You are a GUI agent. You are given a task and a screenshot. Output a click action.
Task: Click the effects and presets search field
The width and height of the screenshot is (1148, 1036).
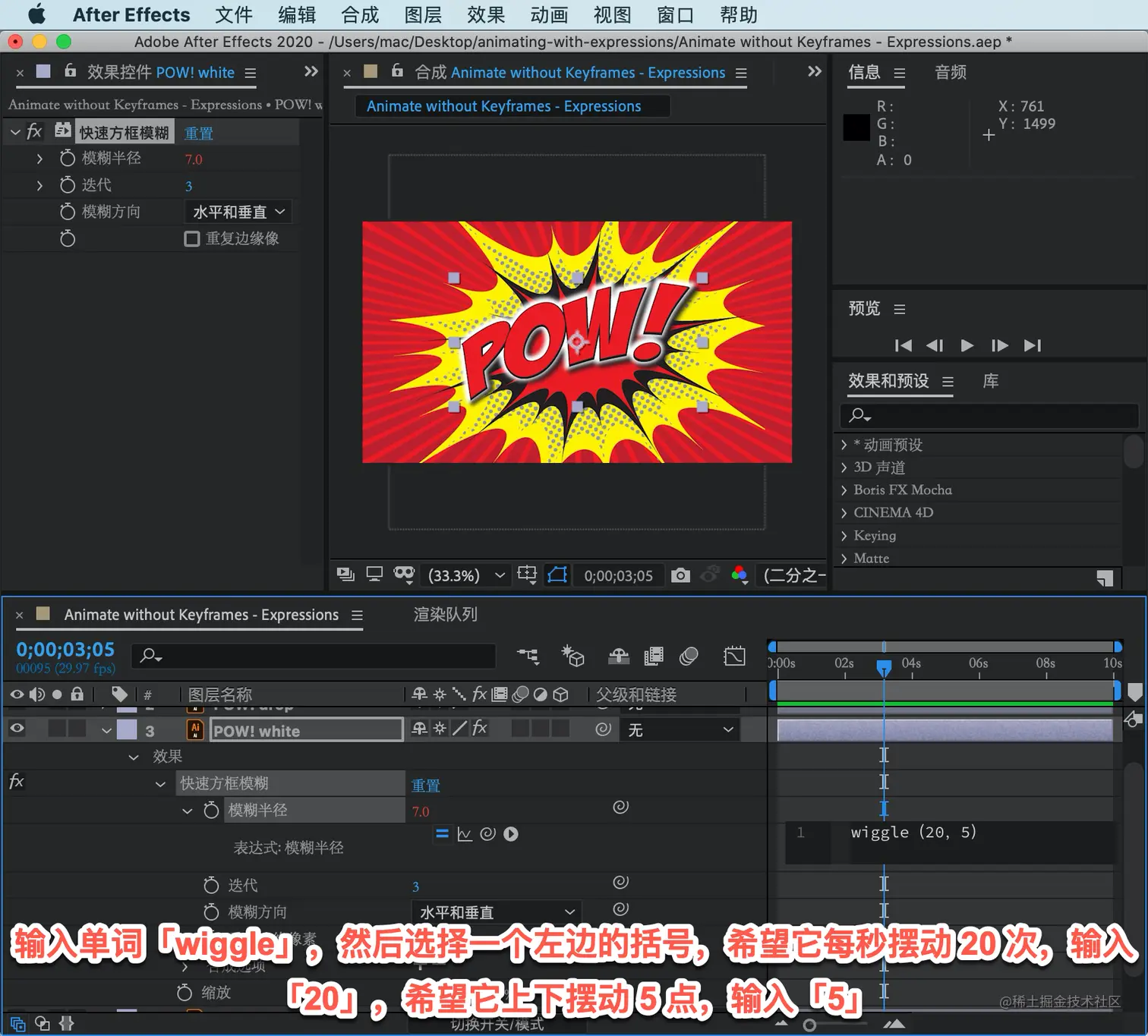(989, 415)
